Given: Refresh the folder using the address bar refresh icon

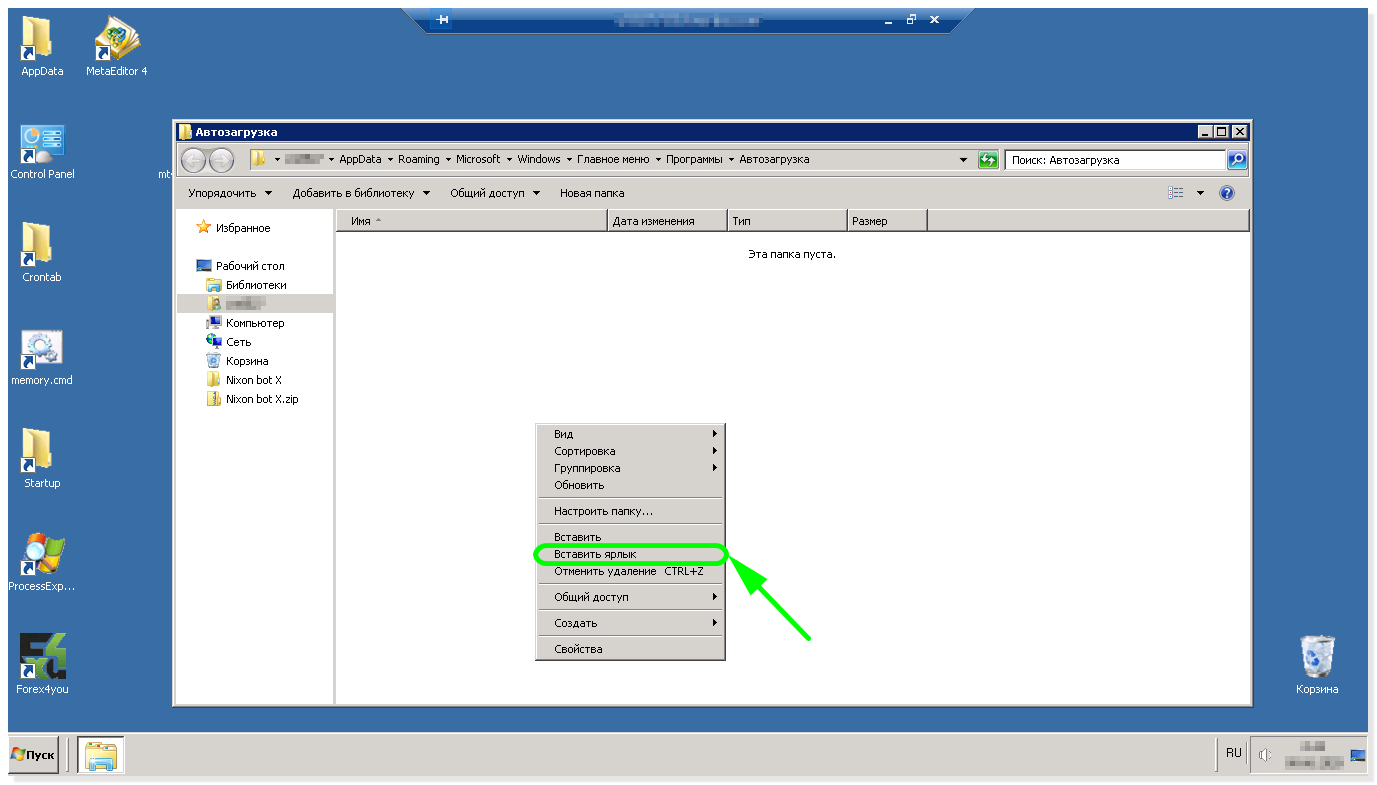Looking at the screenshot, I should 988,160.
